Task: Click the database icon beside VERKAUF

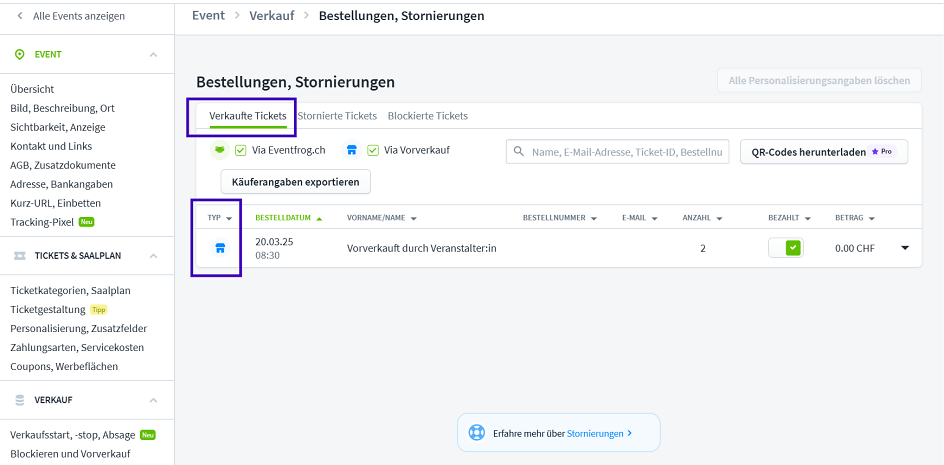Action: click(x=20, y=400)
